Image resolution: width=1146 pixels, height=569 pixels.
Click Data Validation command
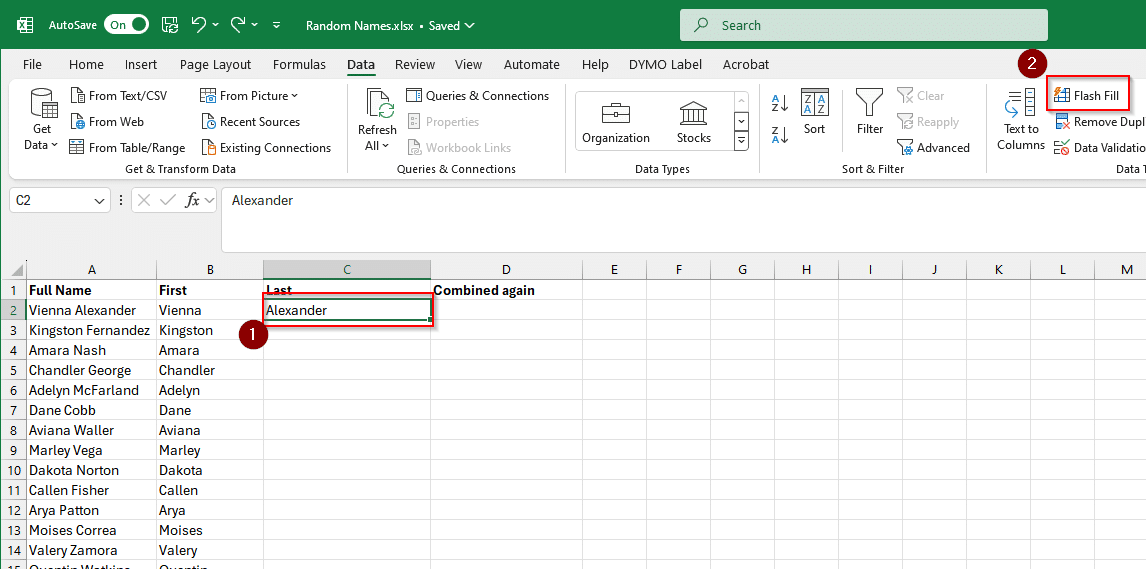click(1098, 148)
